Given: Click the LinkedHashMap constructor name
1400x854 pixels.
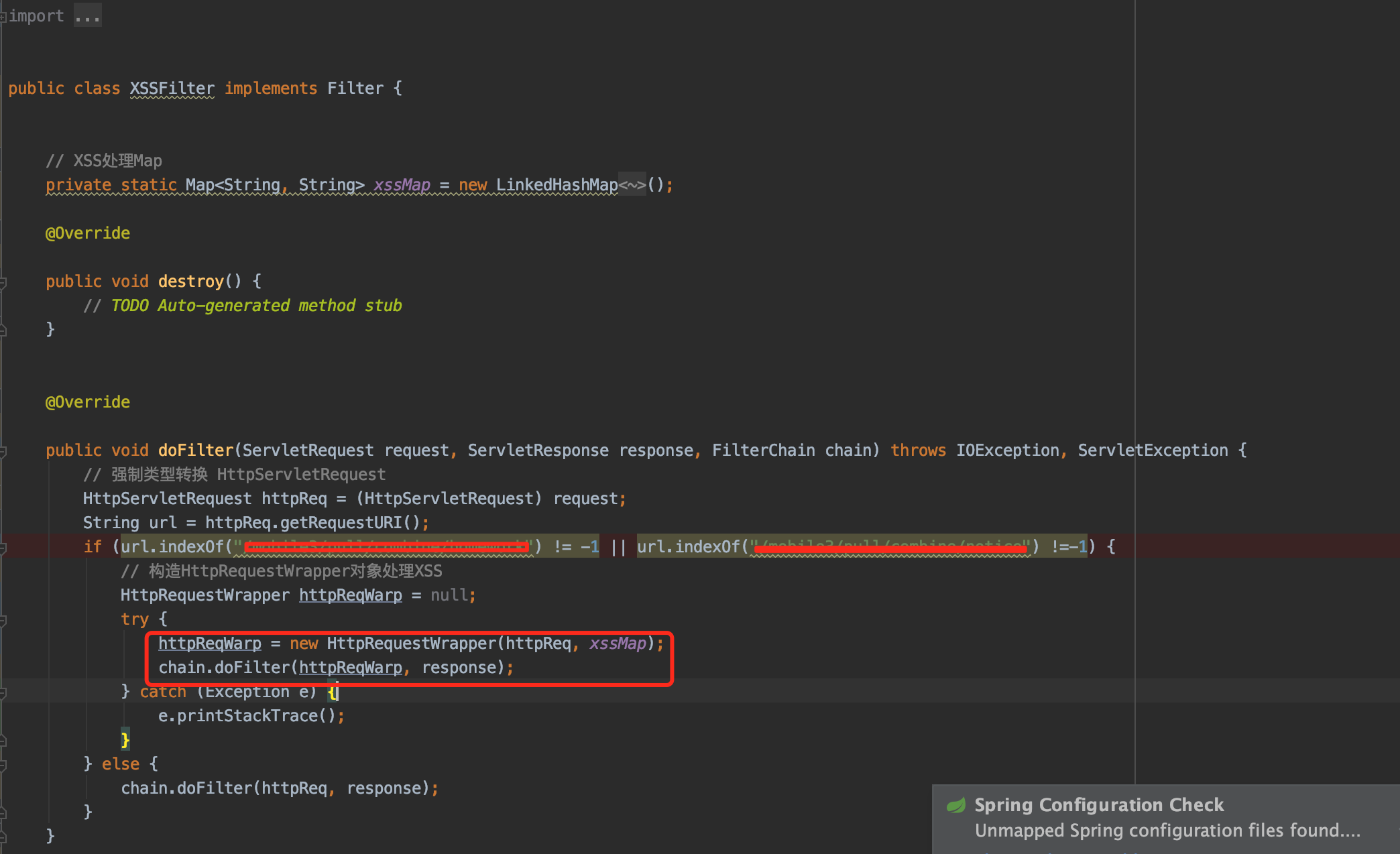Looking at the screenshot, I should [557, 185].
